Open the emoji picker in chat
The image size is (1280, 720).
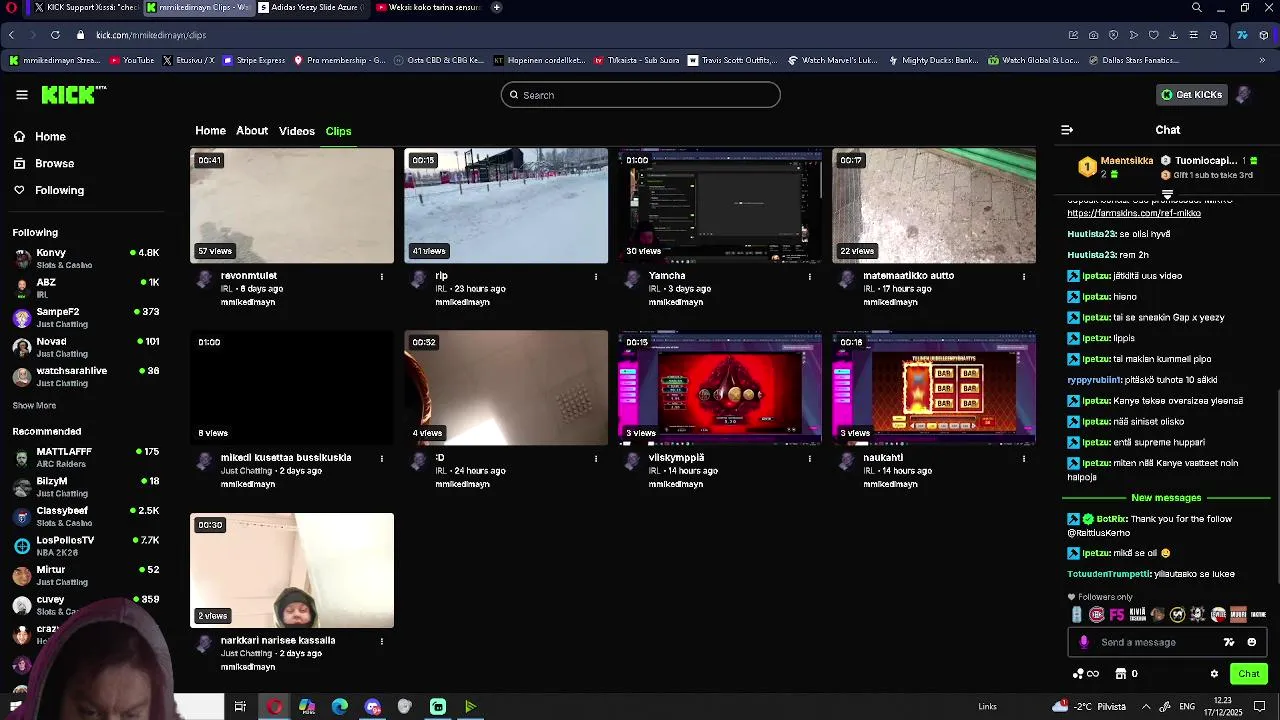[1252, 642]
